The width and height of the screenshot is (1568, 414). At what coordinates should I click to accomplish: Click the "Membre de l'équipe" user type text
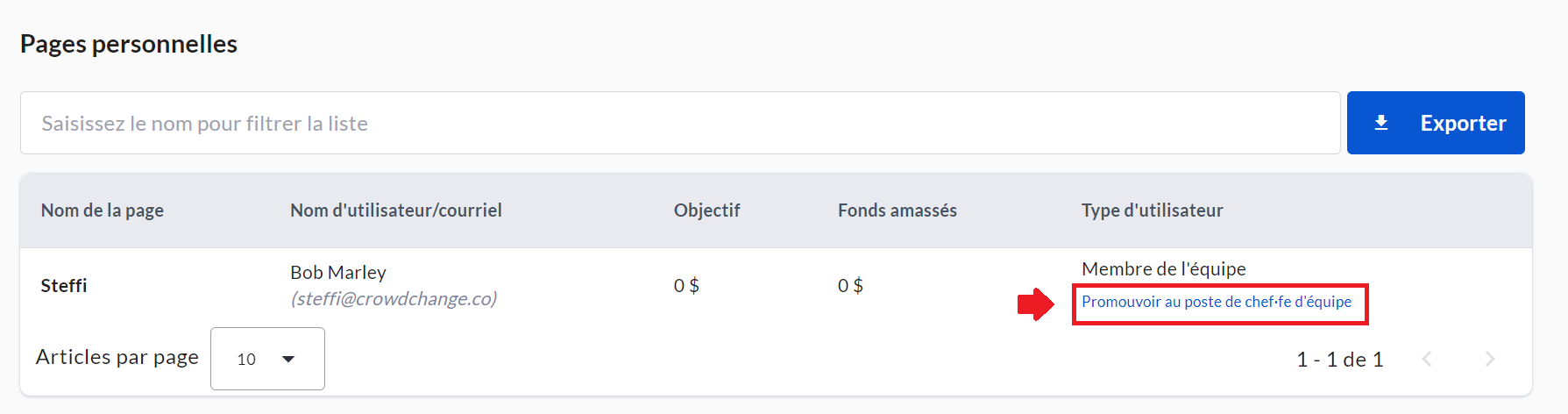(x=1163, y=269)
